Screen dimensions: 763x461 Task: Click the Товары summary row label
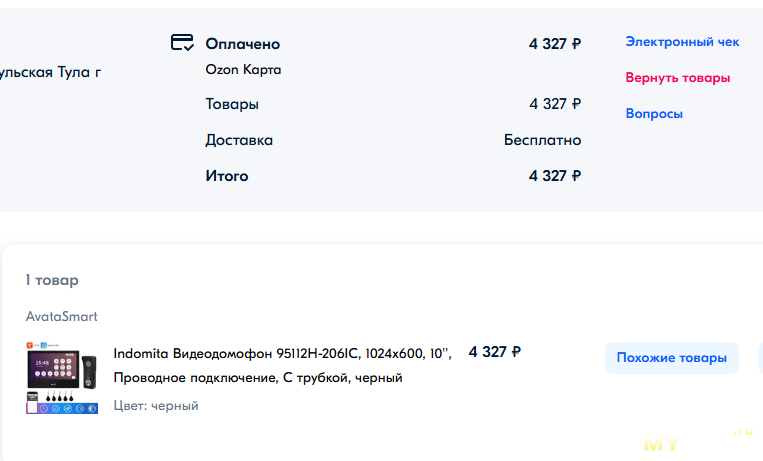[x=232, y=104]
